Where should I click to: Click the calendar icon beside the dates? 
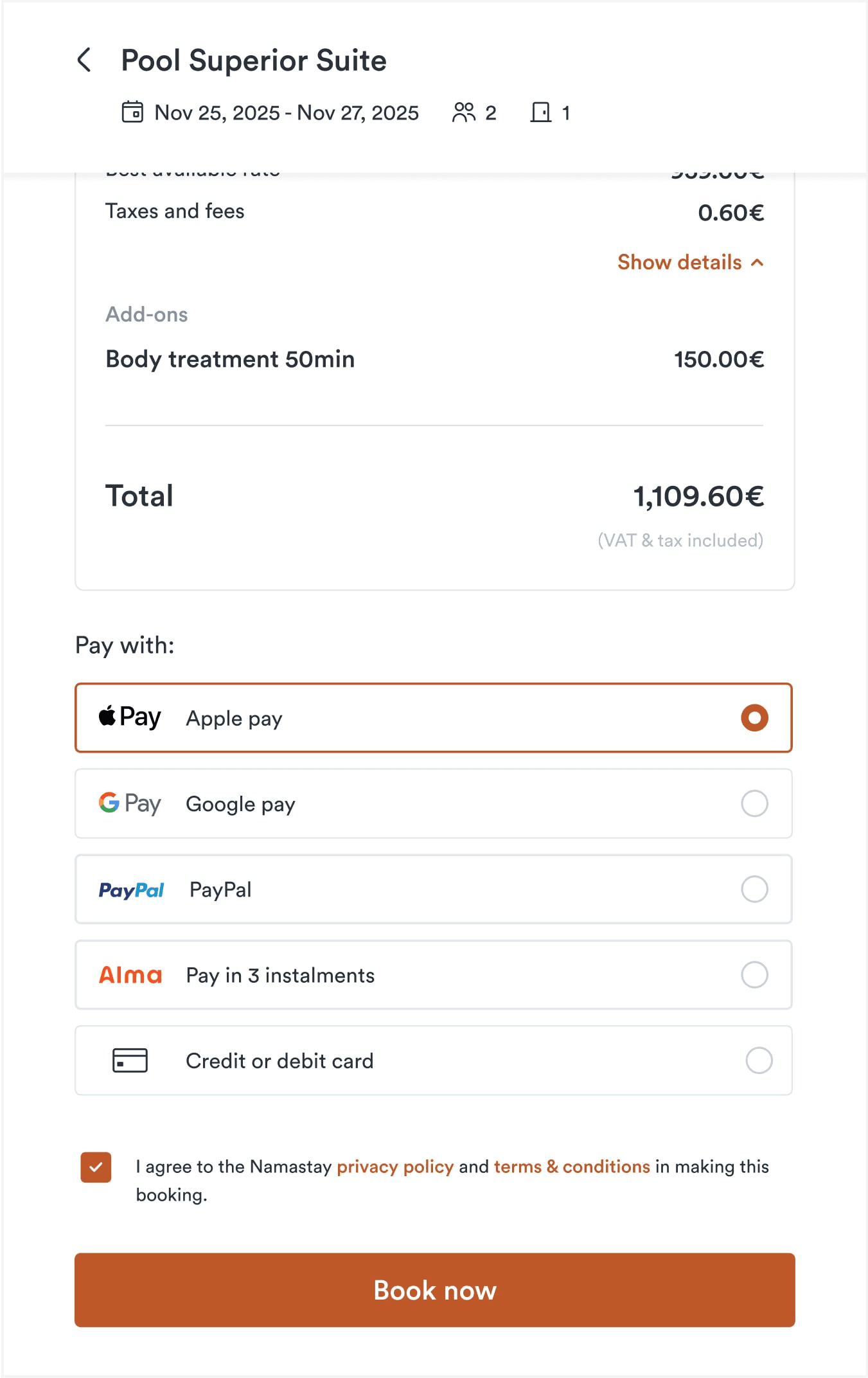[132, 112]
